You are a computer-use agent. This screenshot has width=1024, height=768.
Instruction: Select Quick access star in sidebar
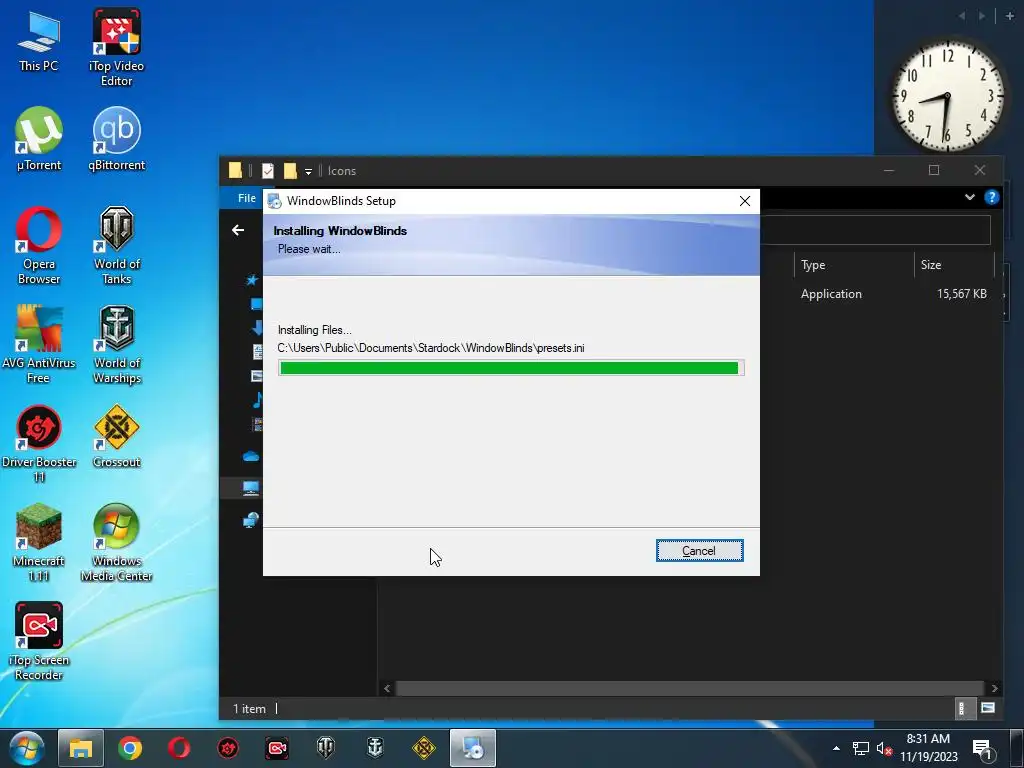[252, 280]
